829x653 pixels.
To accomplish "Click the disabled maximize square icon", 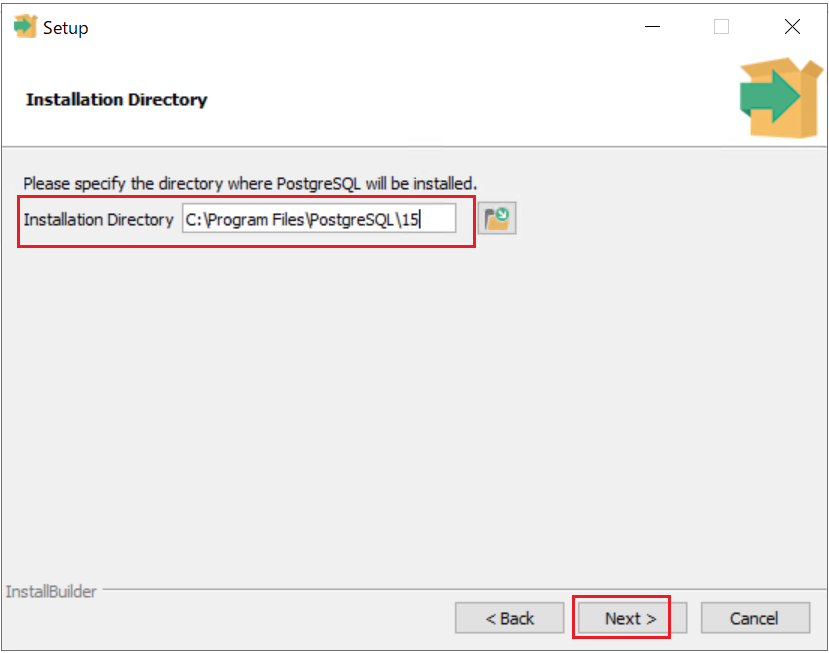I will [722, 26].
